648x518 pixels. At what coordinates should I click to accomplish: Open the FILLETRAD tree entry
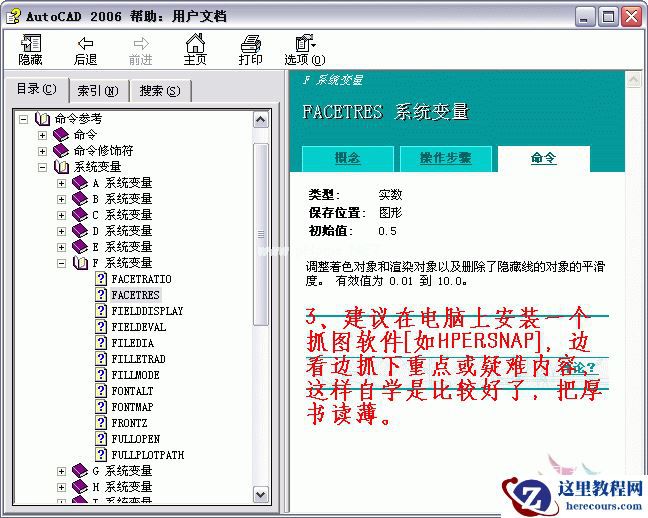click(x=138, y=359)
